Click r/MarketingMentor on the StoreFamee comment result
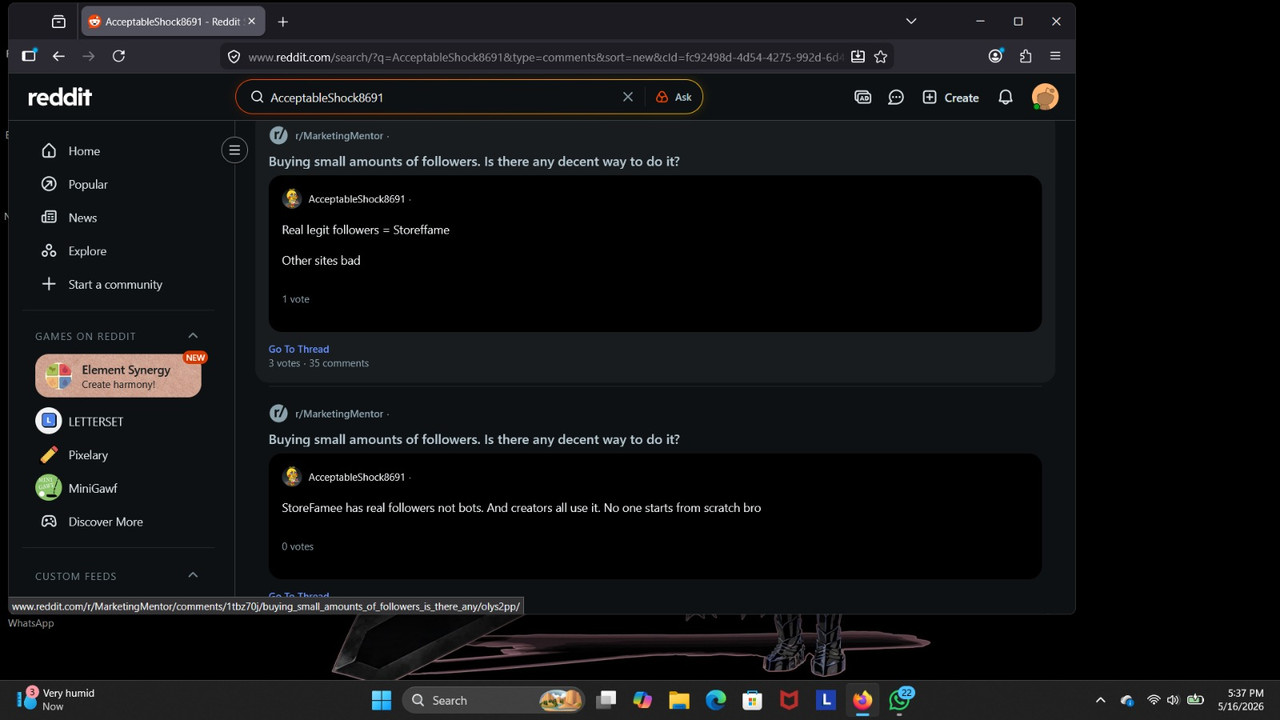The width and height of the screenshot is (1280, 720). [x=339, y=414]
